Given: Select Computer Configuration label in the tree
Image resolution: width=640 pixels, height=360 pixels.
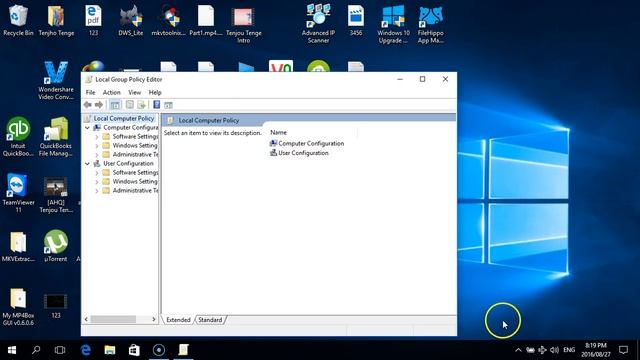Looking at the screenshot, I should pyautogui.click(x=131, y=127).
